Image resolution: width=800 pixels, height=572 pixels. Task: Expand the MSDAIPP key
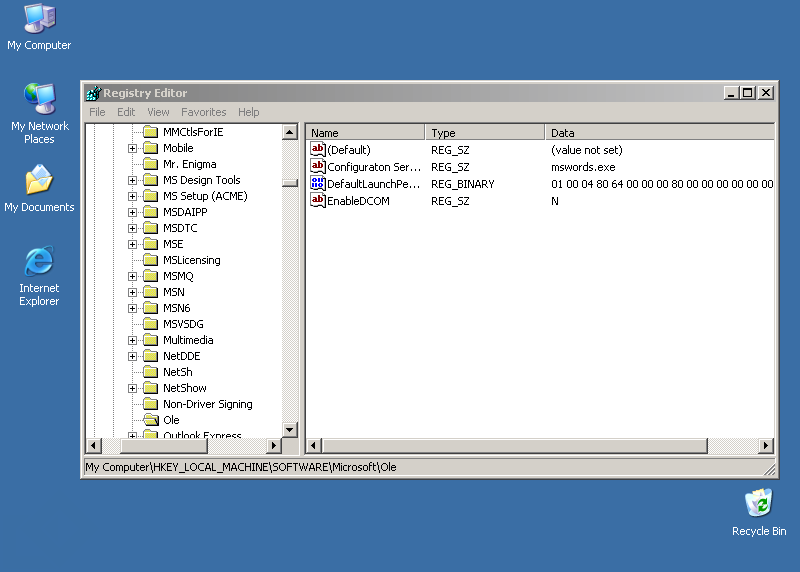point(133,212)
